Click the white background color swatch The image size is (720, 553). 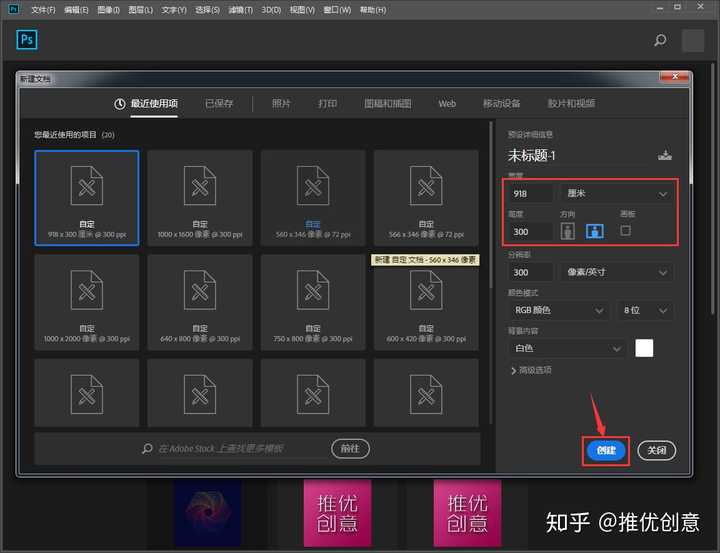[644, 348]
